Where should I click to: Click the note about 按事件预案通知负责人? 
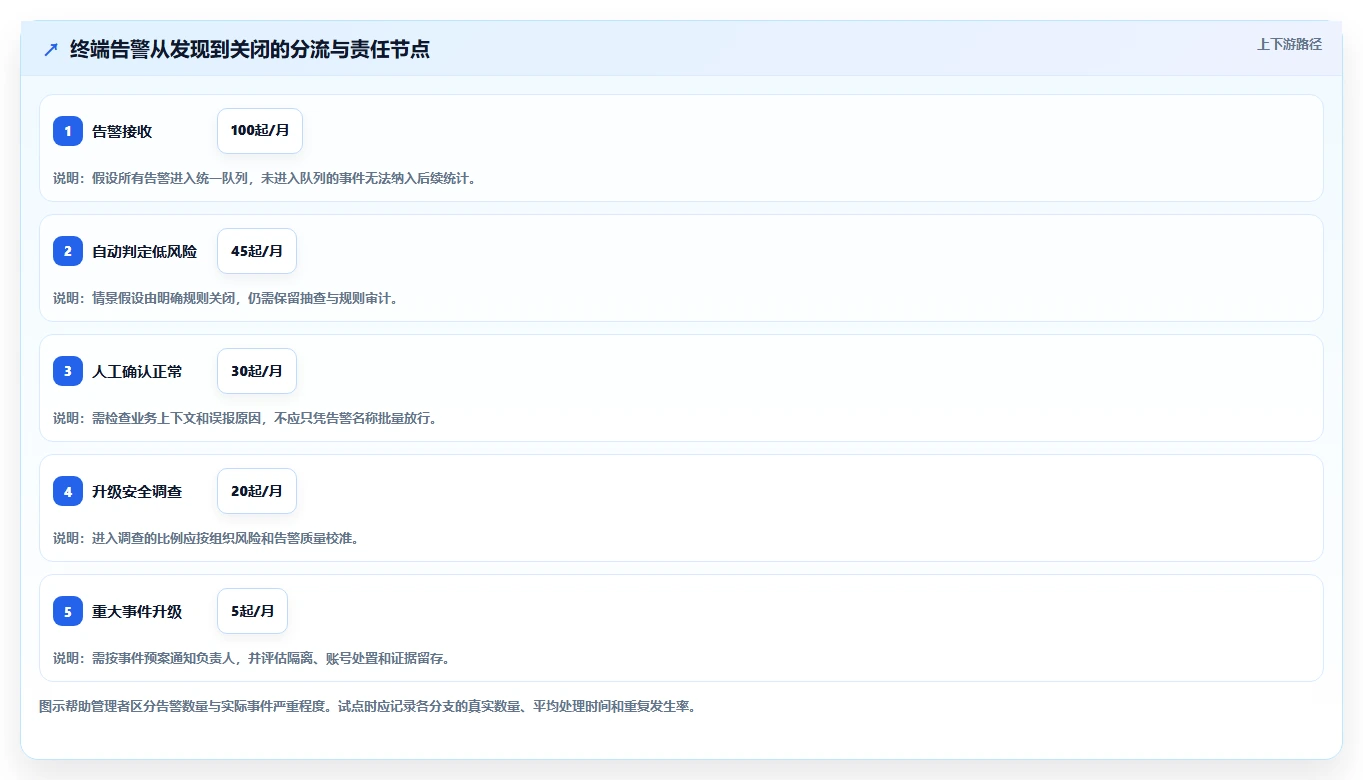[x=252, y=658]
